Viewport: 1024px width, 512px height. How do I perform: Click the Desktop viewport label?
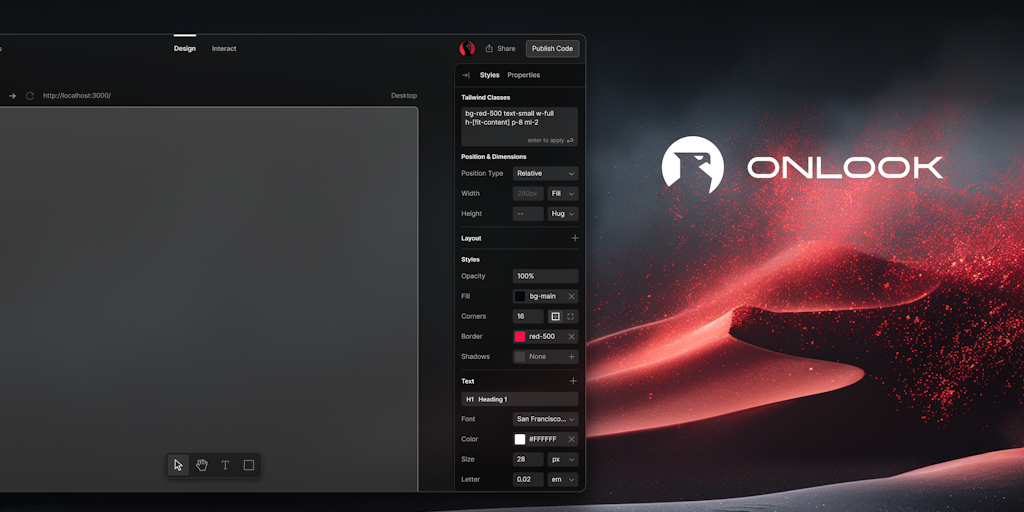point(404,96)
